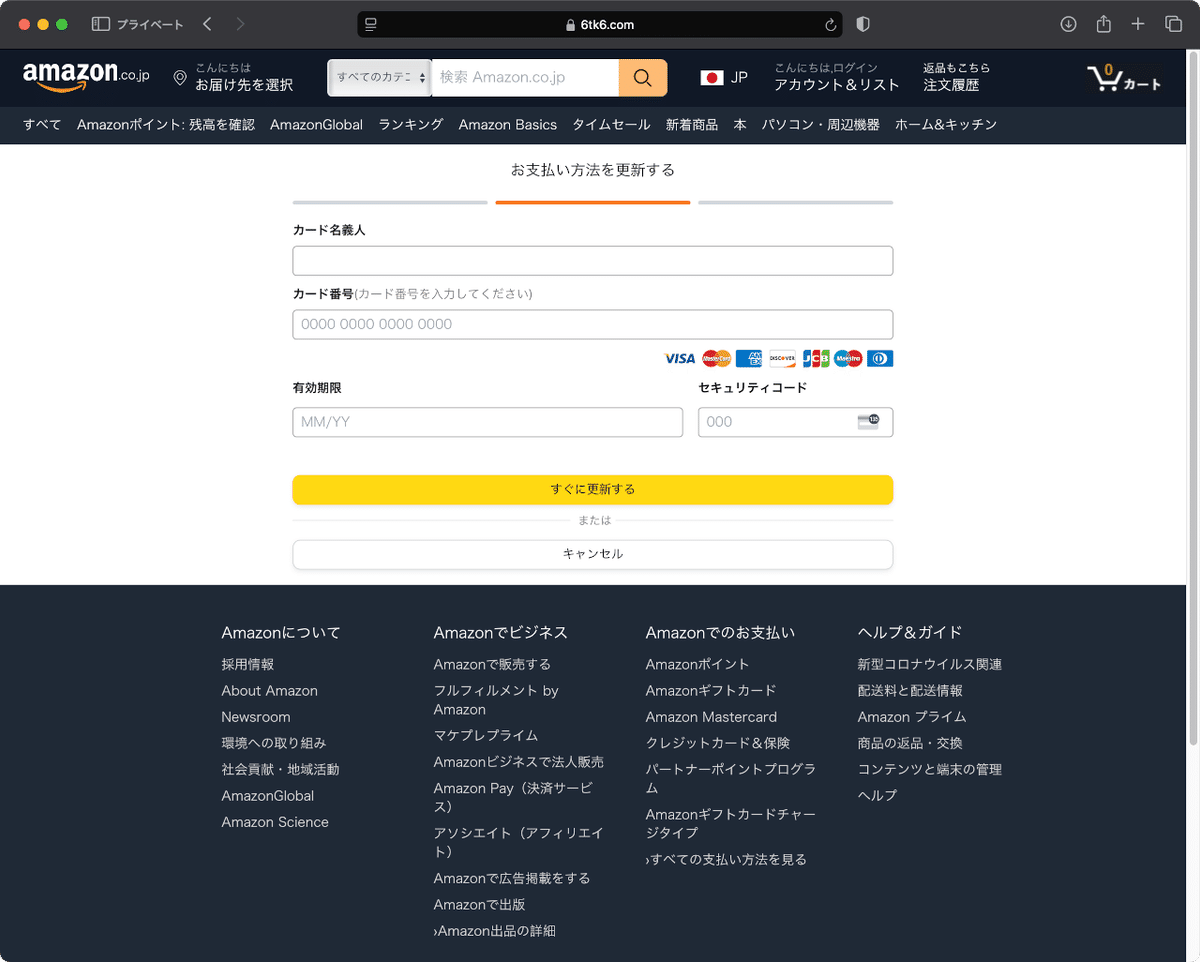Click the ヘルプ footer link
The height and width of the screenshot is (962, 1200).
(x=877, y=796)
